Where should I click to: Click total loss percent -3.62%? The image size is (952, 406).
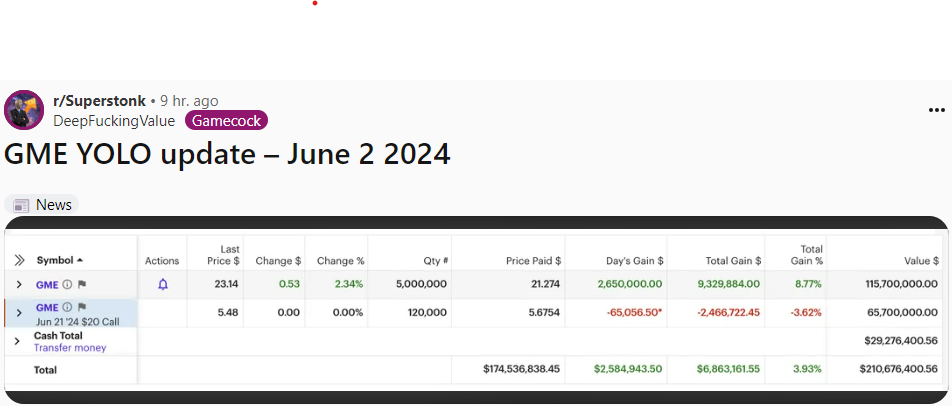click(806, 313)
